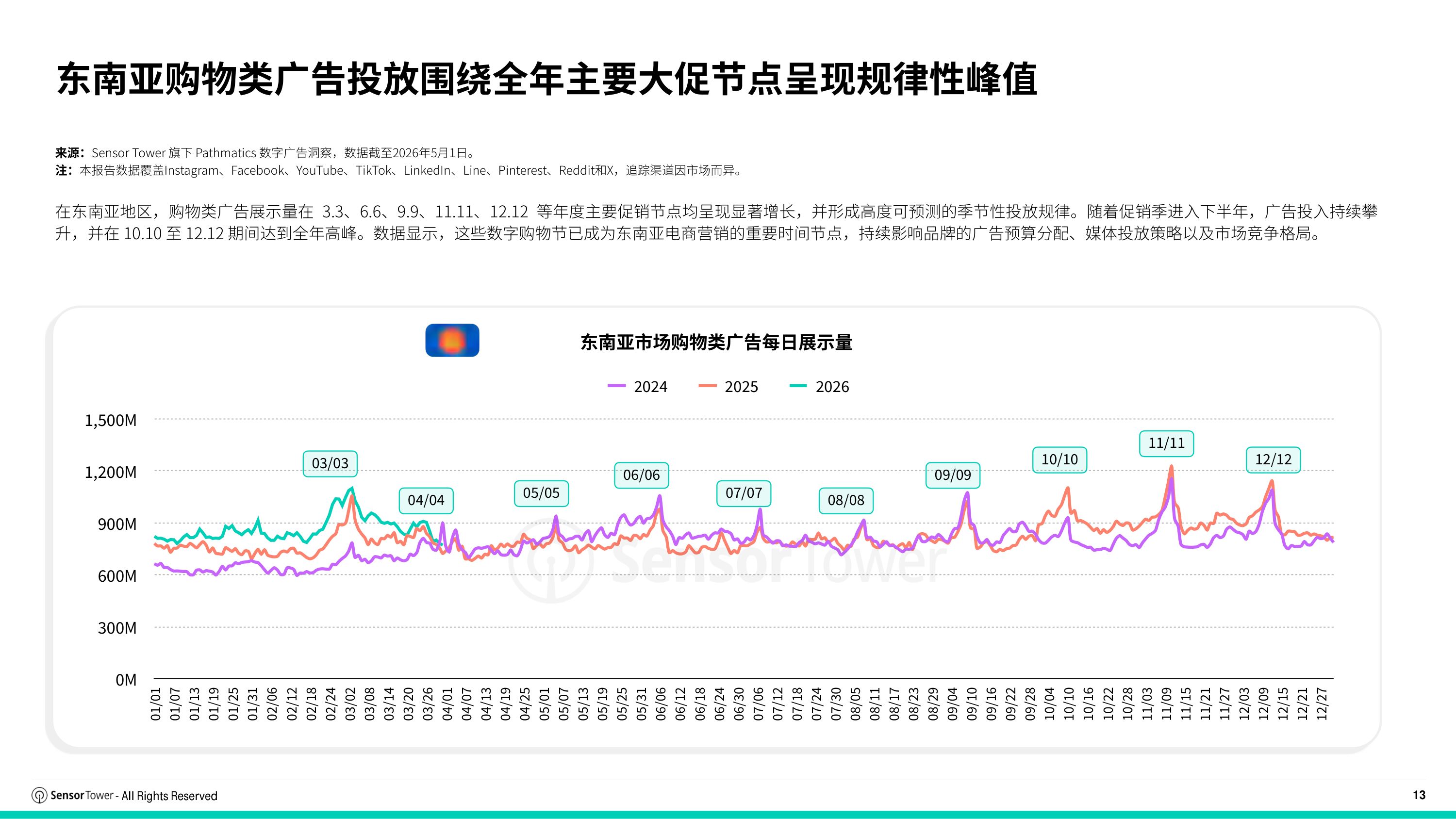Select the 07/07 peak marker label
Screen dimensions: 1456x819
pos(744,493)
